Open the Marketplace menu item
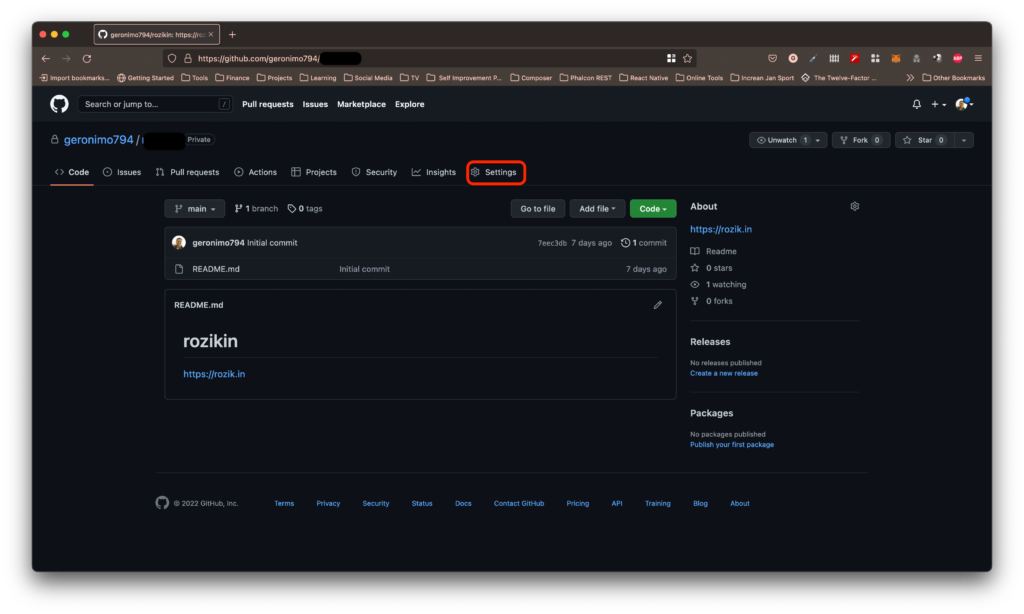This screenshot has height=614, width=1024. (x=360, y=104)
